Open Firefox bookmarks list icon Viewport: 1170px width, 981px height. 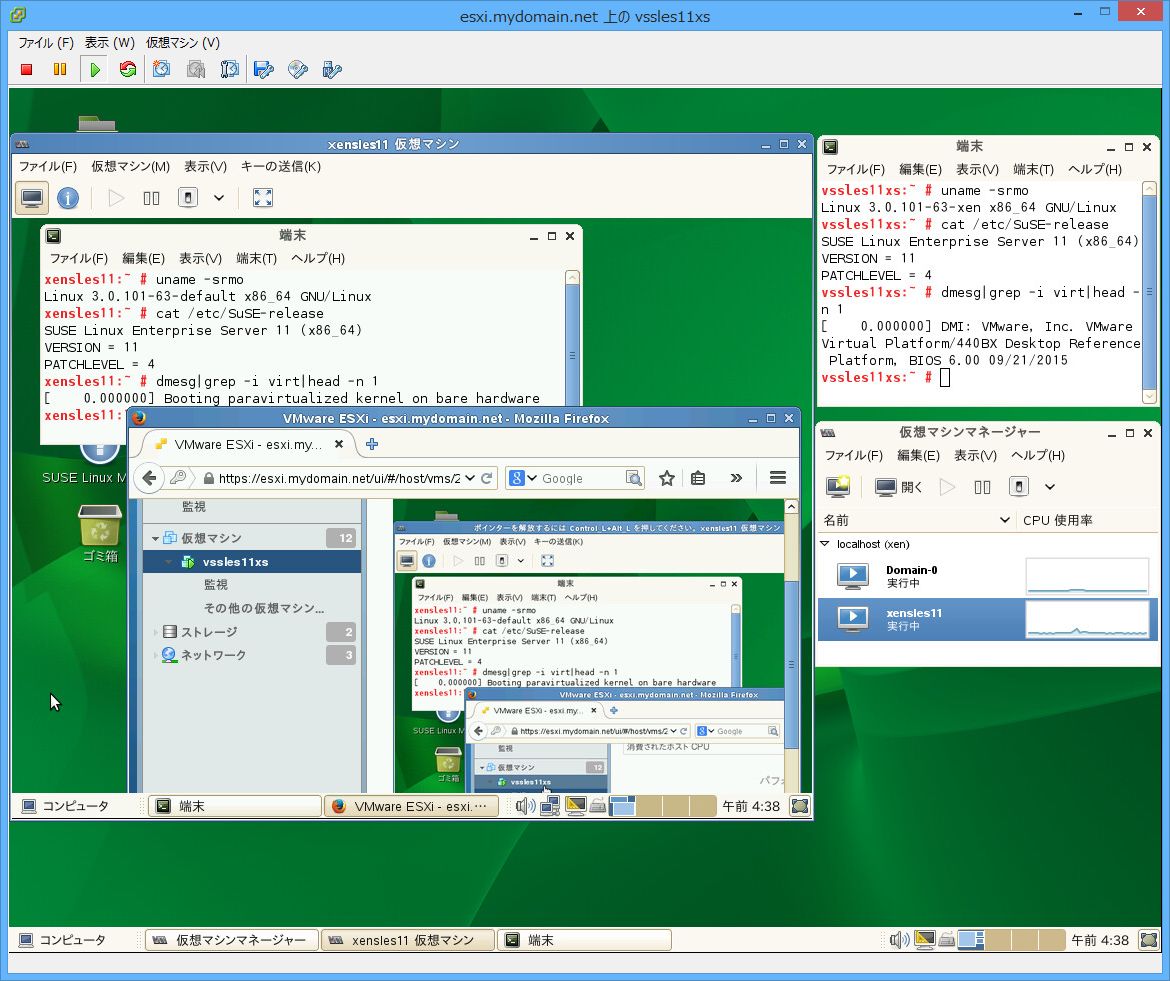(698, 478)
